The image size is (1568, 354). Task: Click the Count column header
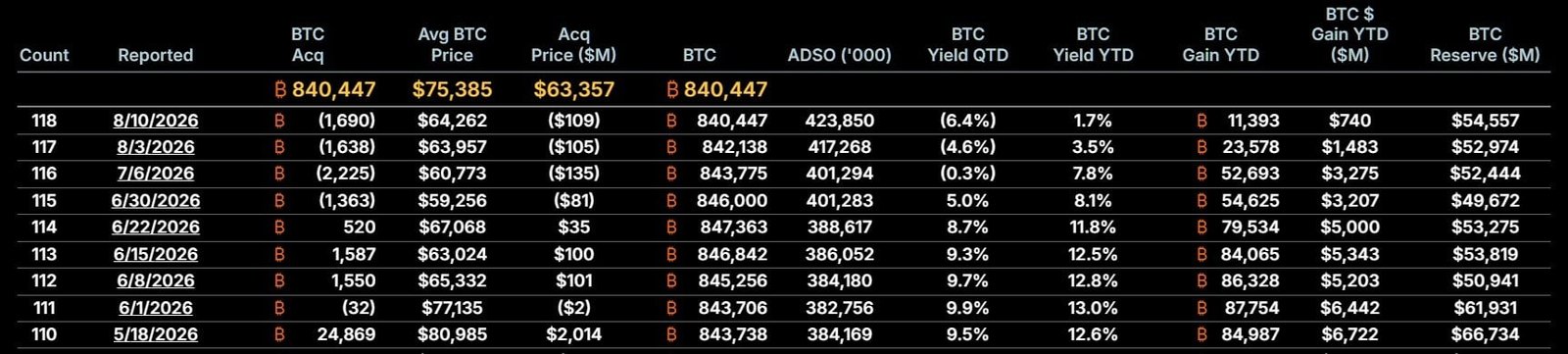pyautogui.click(x=44, y=55)
